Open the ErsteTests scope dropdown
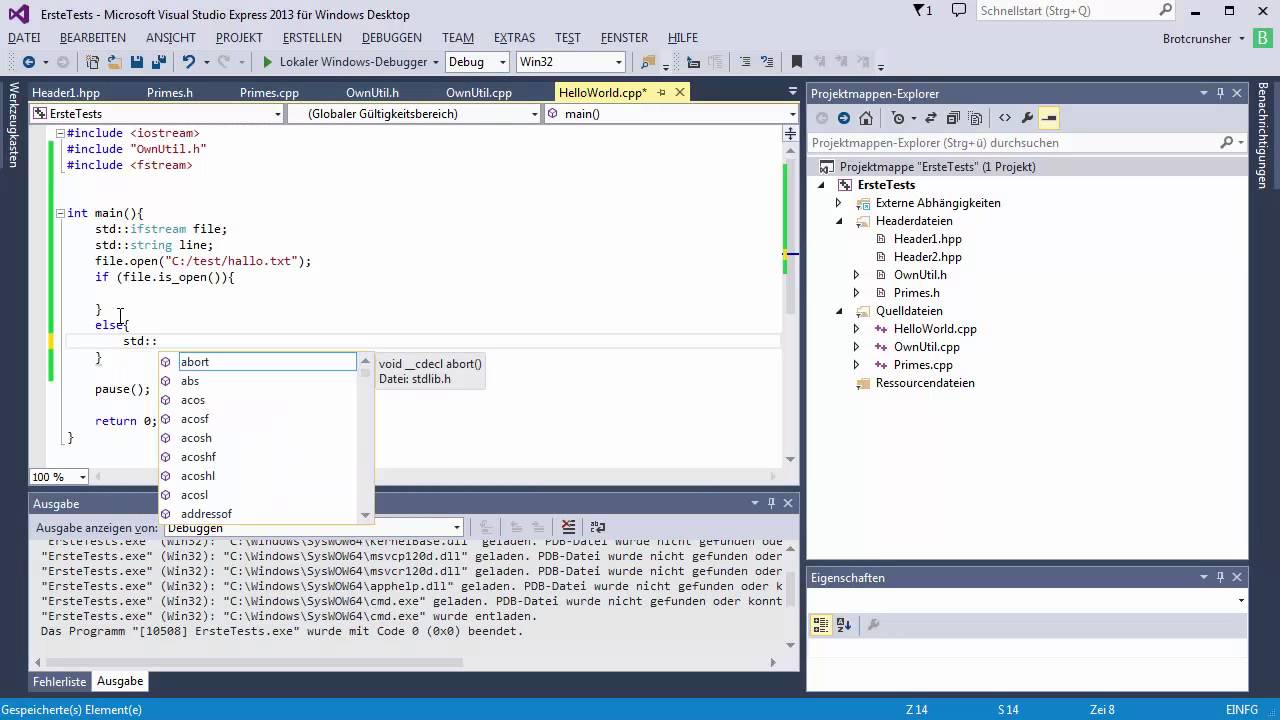This screenshot has width=1280, height=720. tap(157, 114)
